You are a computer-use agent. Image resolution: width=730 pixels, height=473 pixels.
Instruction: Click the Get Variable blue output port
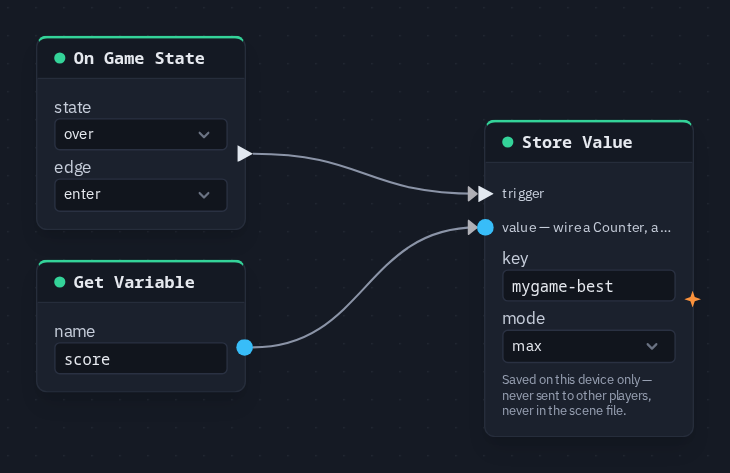point(244,347)
